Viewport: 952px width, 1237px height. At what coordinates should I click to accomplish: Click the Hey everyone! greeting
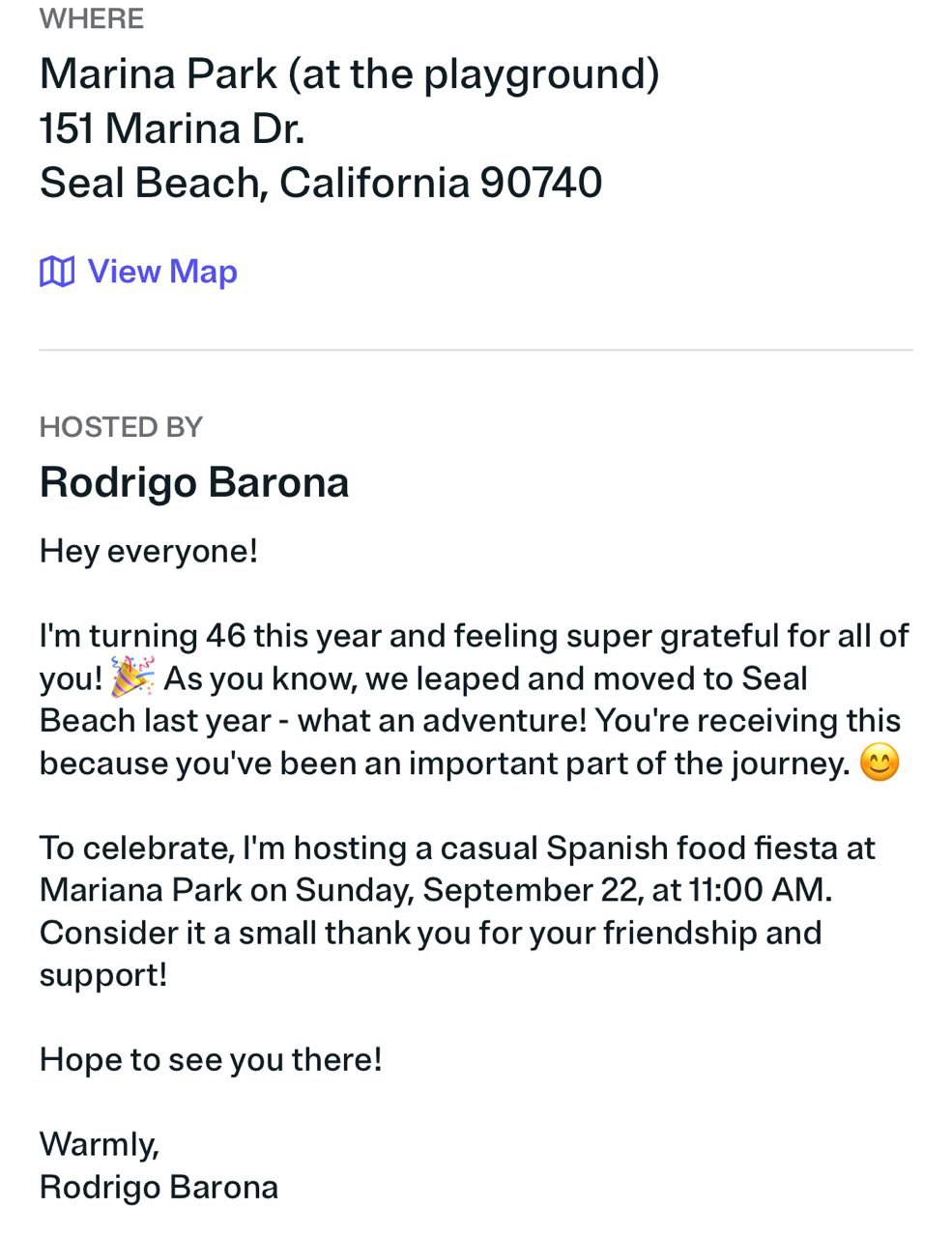149,551
